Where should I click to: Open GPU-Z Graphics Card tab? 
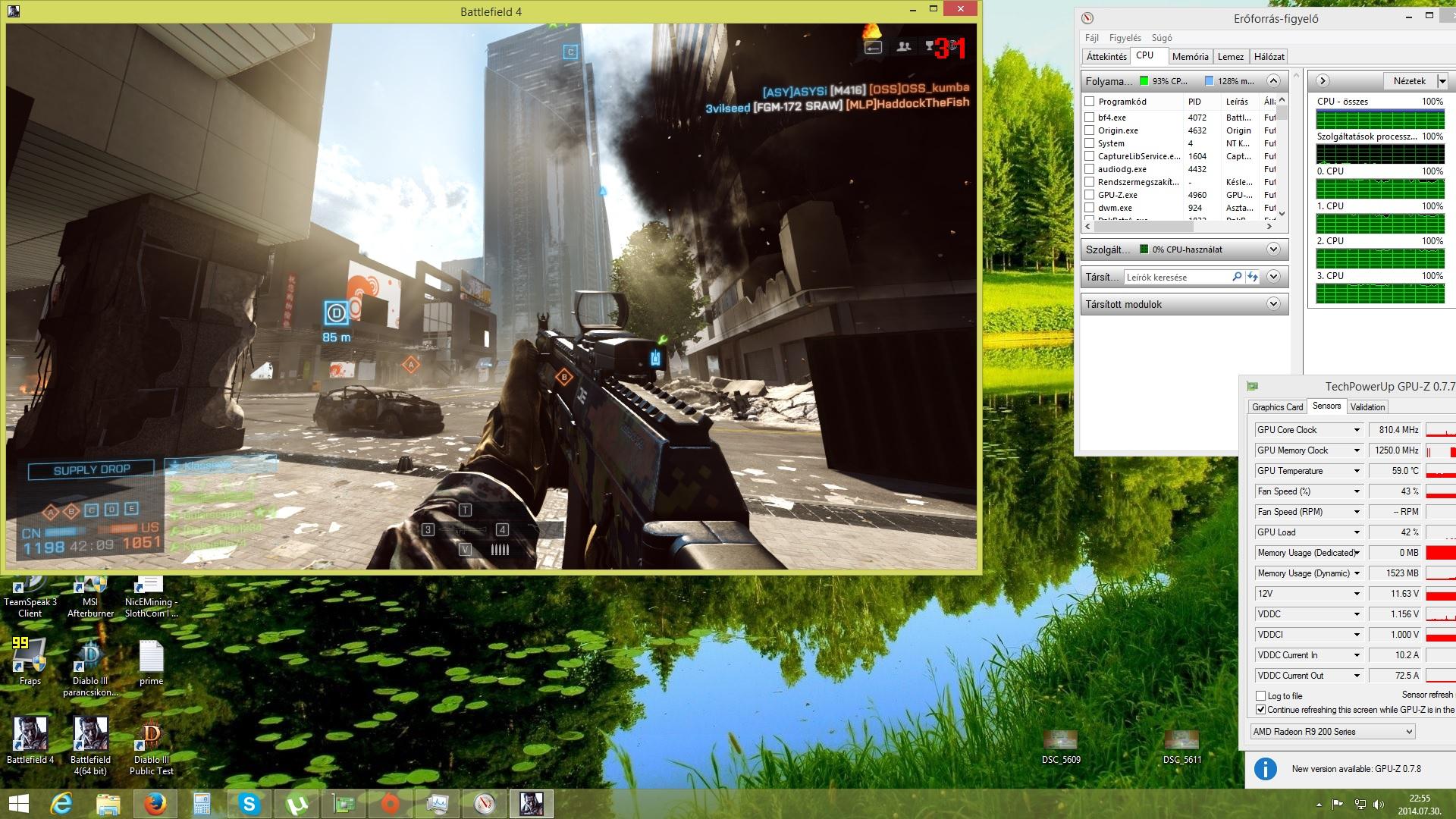coord(1277,407)
